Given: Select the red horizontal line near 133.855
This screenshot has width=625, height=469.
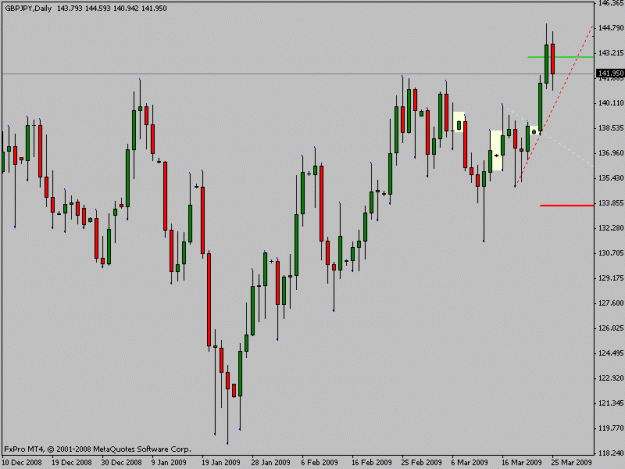Looking at the screenshot, I should pyautogui.click(x=567, y=206).
